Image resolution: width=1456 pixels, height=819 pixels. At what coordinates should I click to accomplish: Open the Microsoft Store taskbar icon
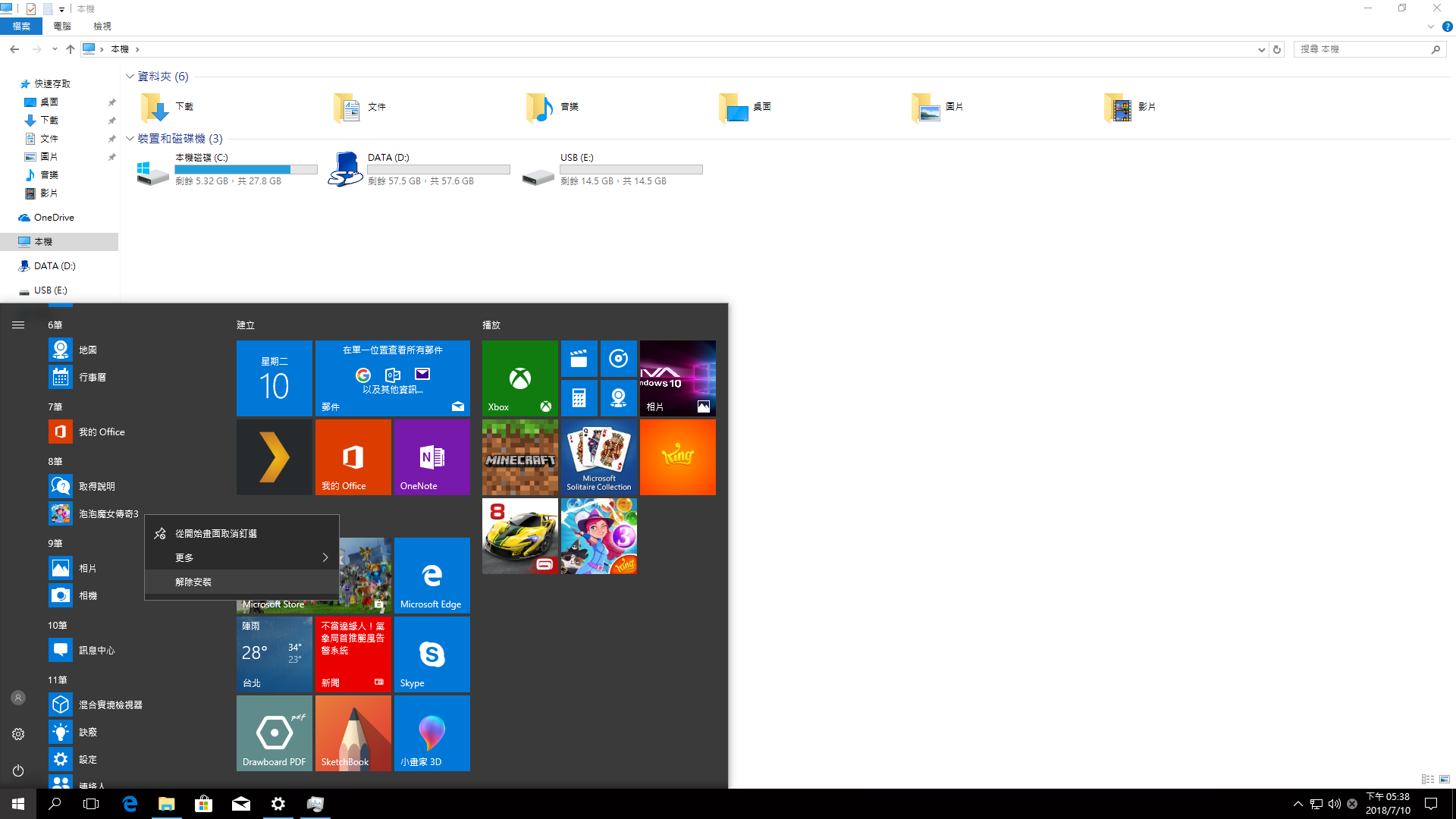pos(203,804)
